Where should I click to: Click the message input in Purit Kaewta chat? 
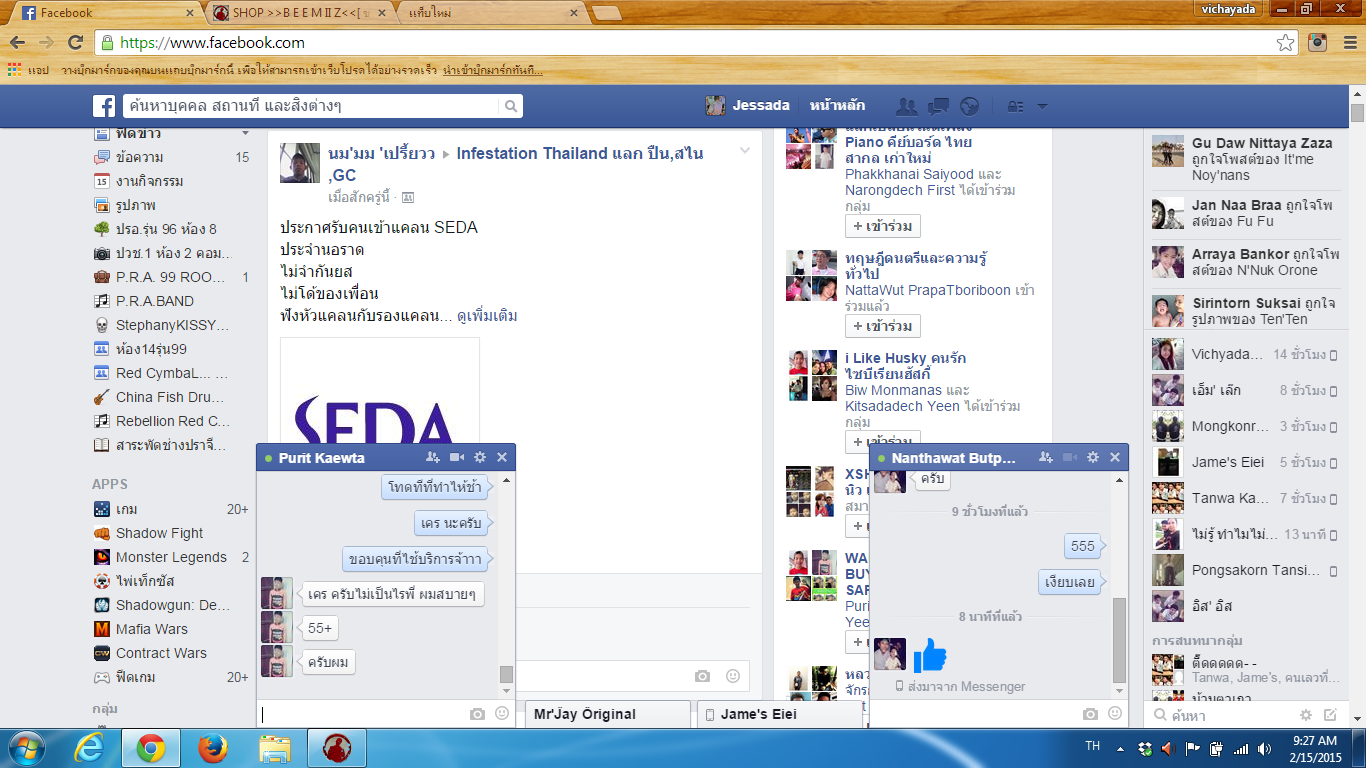pos(364,714)
